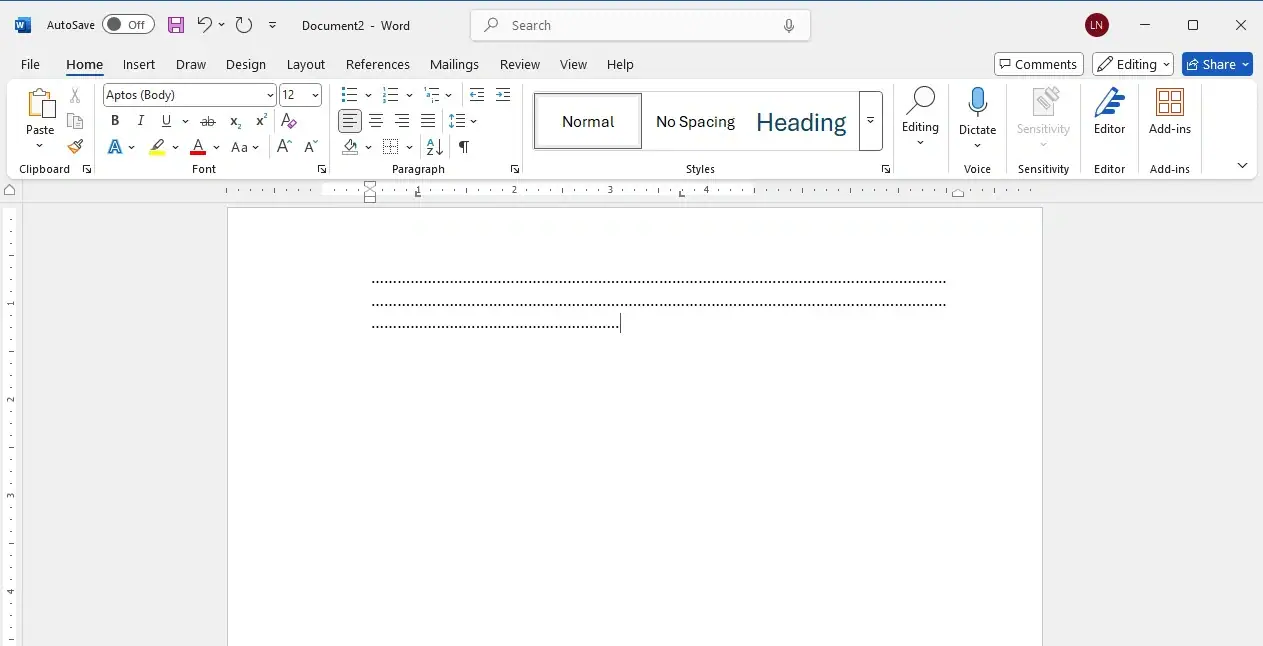Toggle Bold formatting
Screen dimensions: 1263x646
pyautogui.click(x=115, y=121)
